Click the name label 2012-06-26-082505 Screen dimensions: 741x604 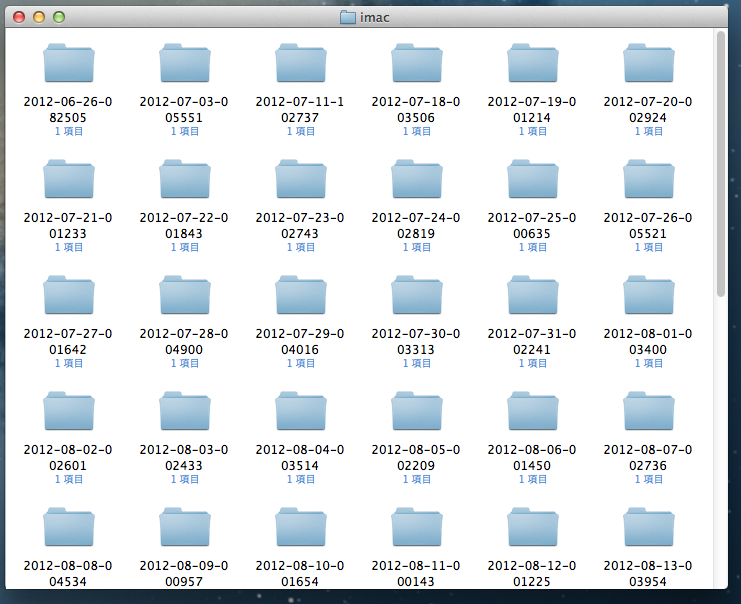click(x=68, y=110)
